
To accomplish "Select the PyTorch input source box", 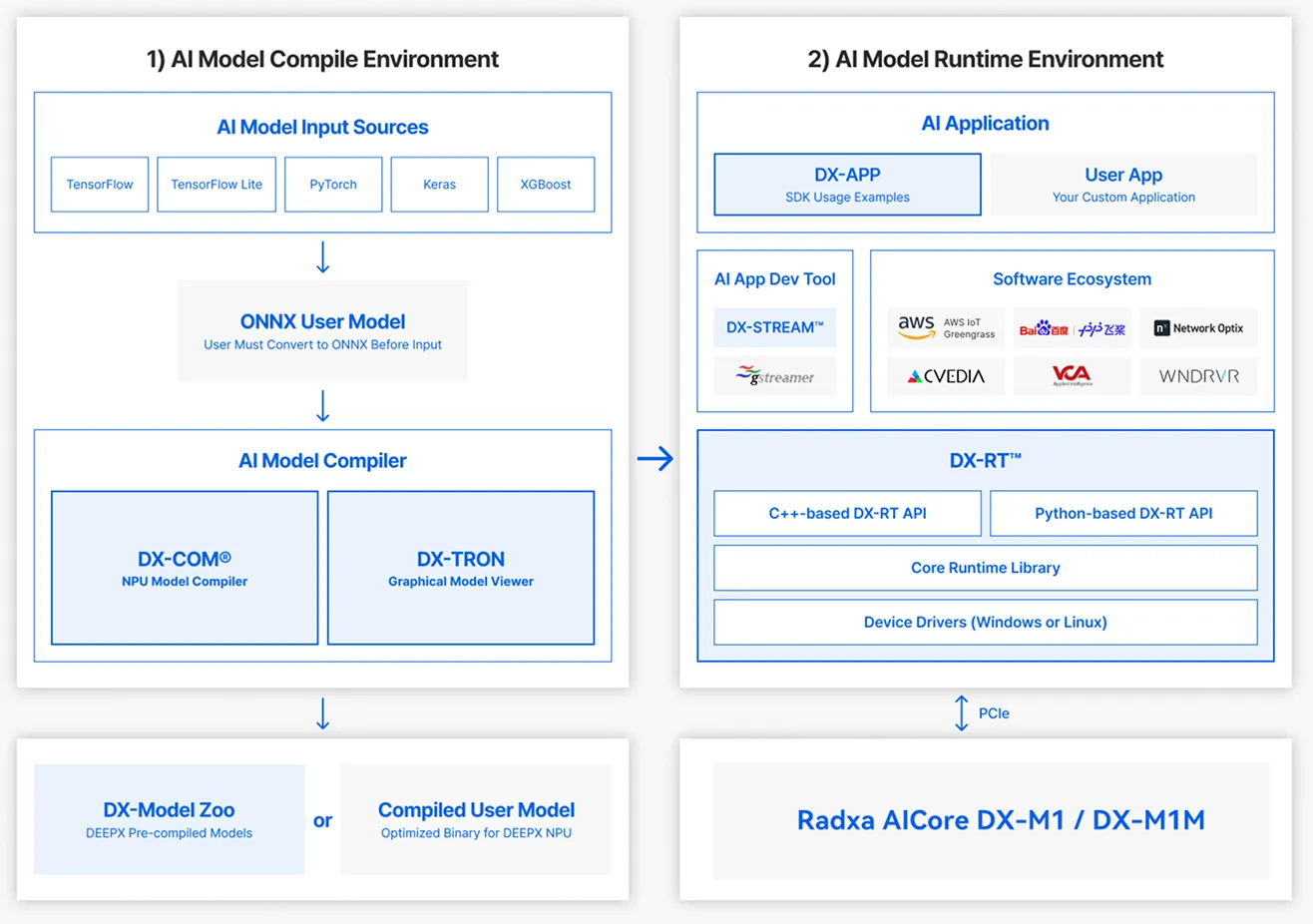I will (333, 185).
